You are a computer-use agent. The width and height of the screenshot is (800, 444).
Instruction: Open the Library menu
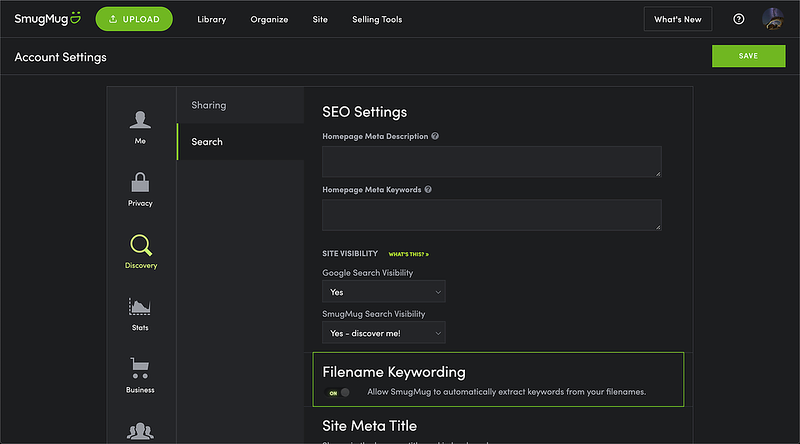(212, 19)
